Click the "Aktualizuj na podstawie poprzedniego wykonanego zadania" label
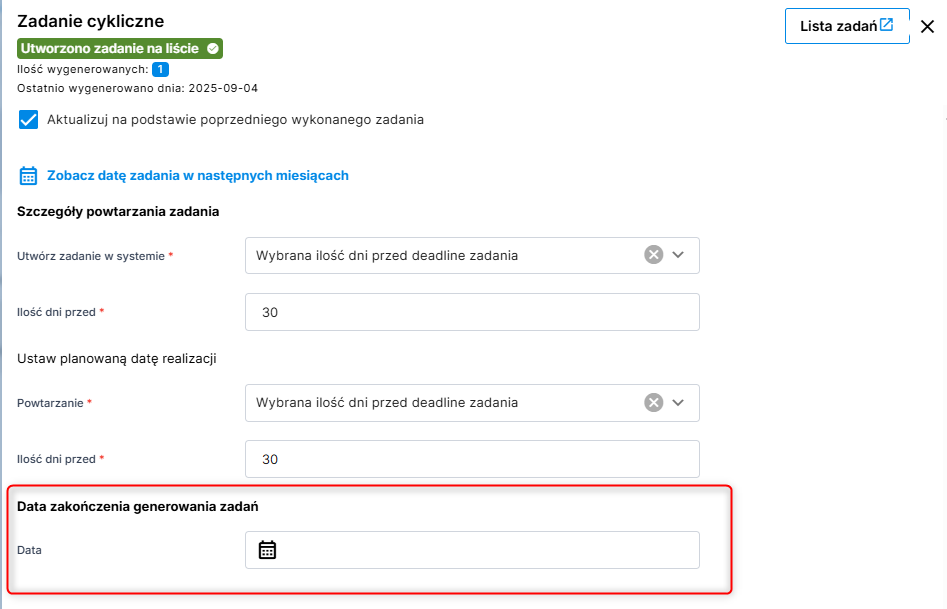 point(235,120)
